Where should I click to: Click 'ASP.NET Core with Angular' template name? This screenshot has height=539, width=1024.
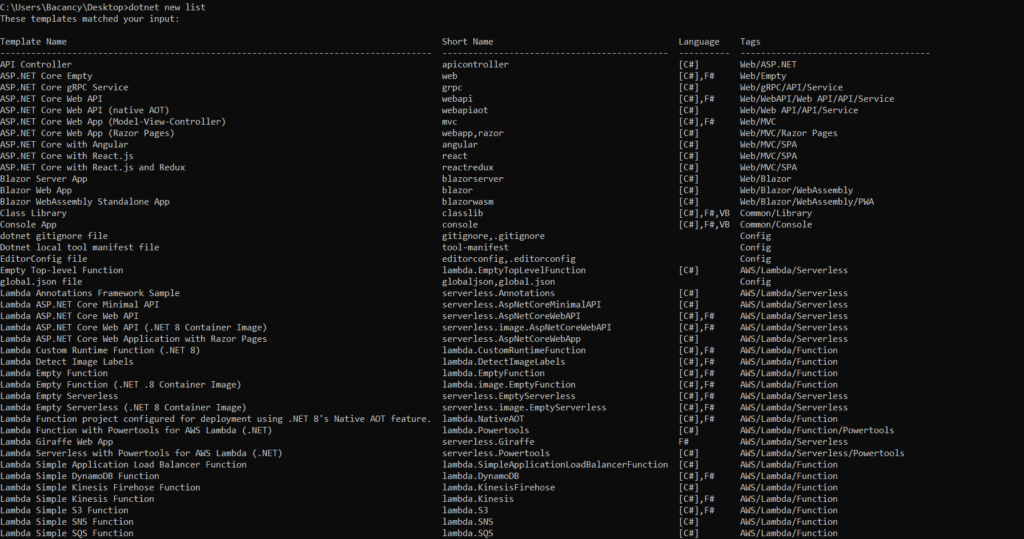pyautogui.click(x=64, y=144)
